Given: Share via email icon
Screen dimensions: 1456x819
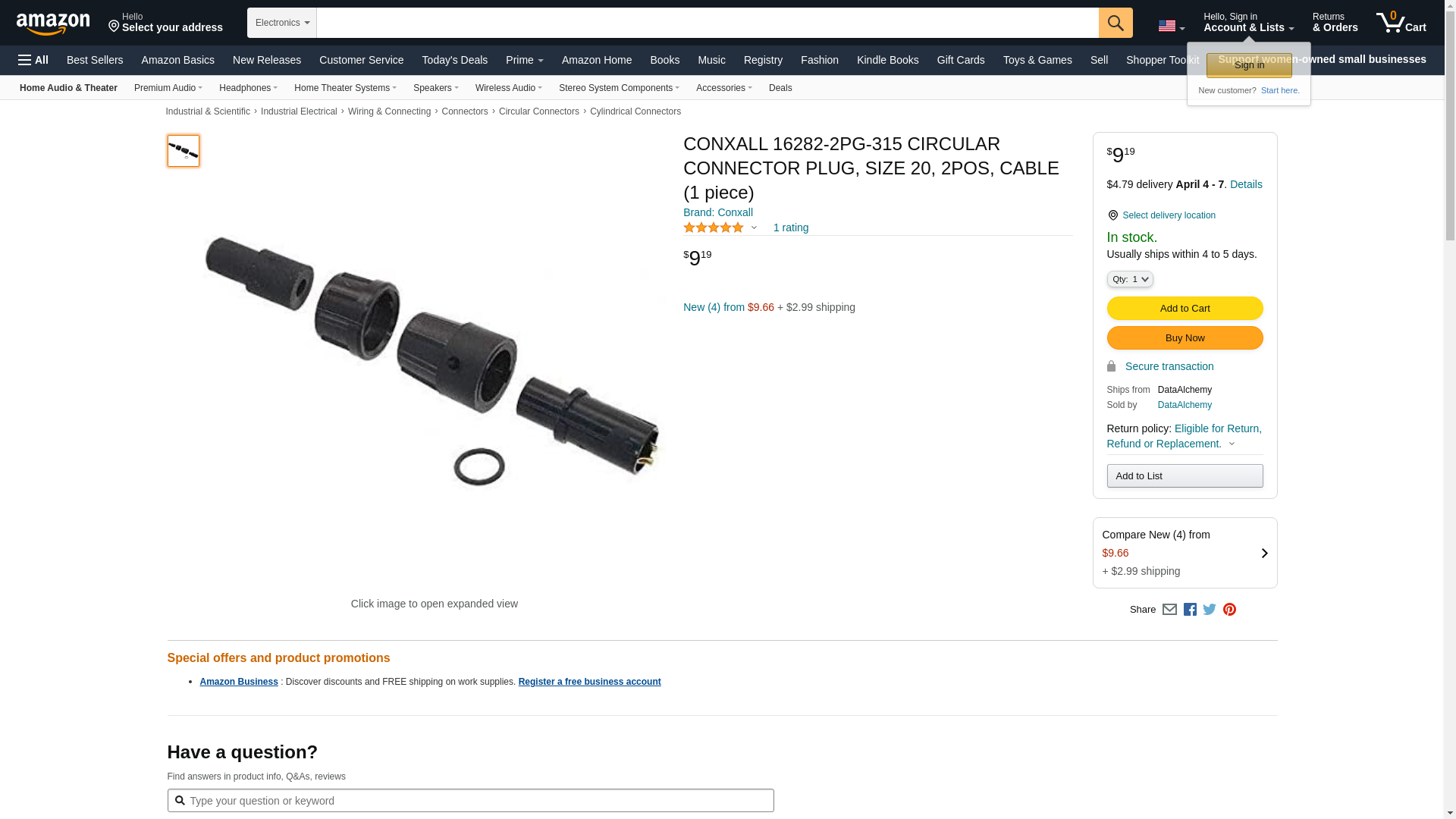Looking at the screenshot, I should pos(1169,610).
